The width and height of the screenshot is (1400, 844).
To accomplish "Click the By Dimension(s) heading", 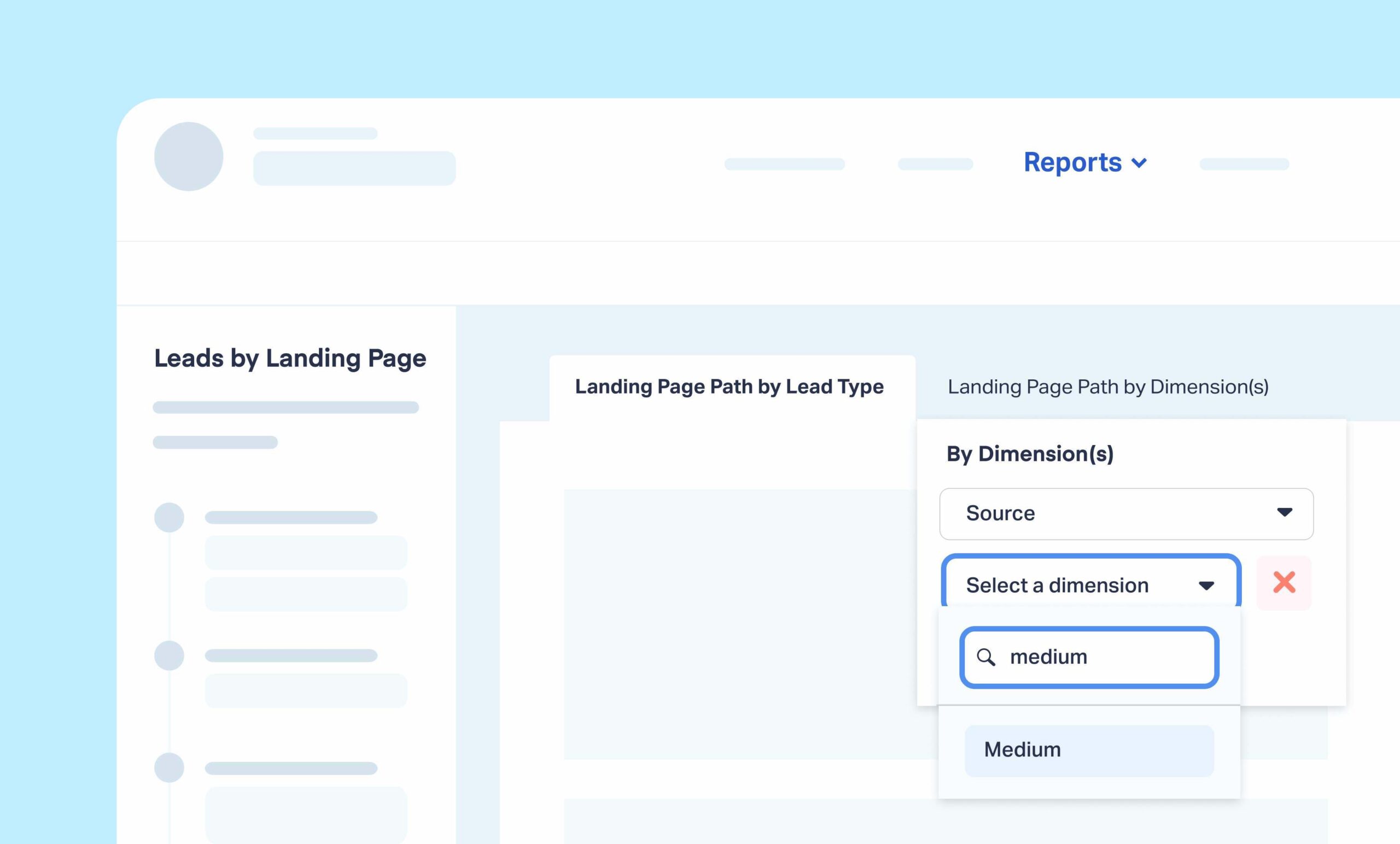I will [x=1030, y=454].
